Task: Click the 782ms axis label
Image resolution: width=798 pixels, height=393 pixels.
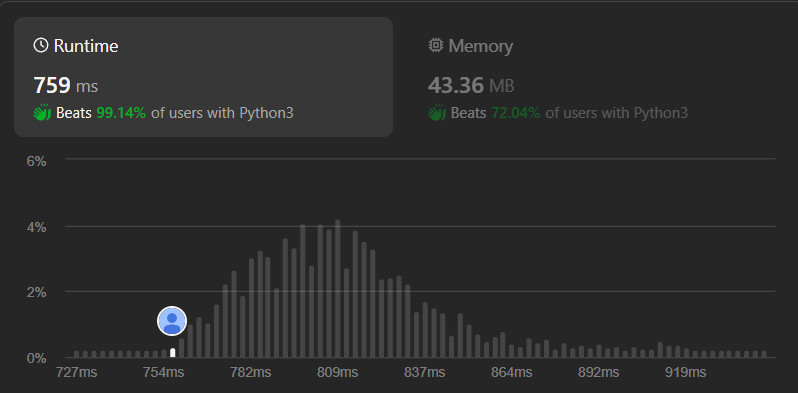Action: (x=250, y=373)
